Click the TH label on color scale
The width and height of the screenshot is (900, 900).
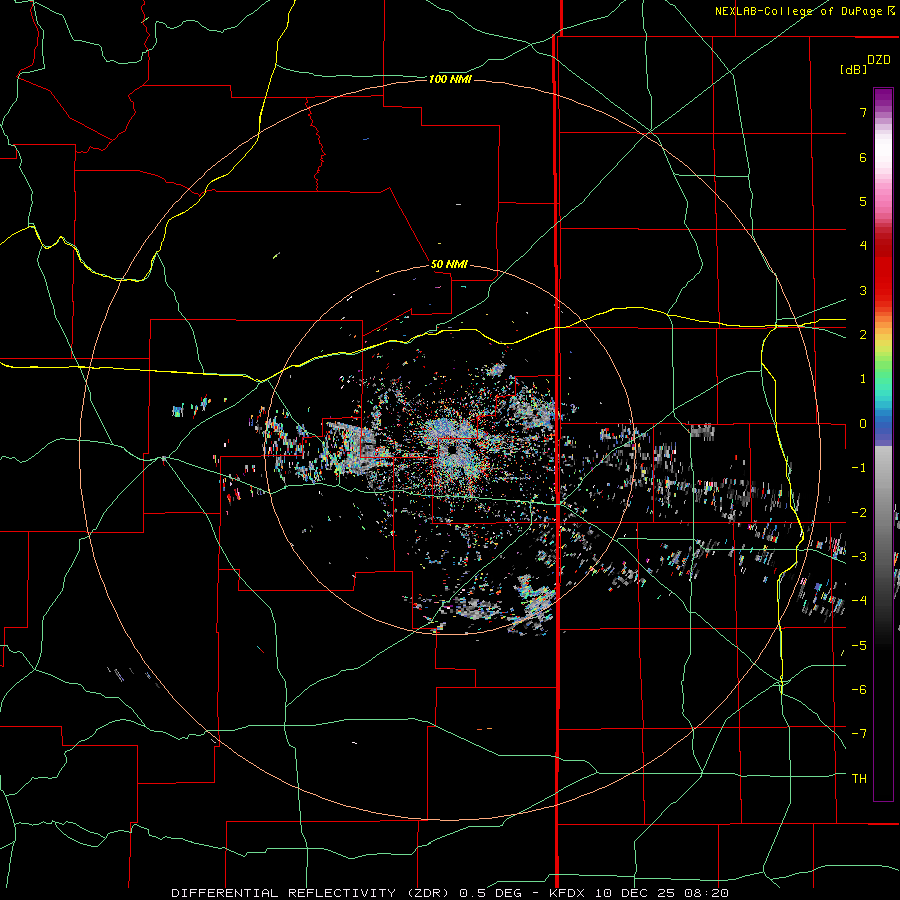859,779
